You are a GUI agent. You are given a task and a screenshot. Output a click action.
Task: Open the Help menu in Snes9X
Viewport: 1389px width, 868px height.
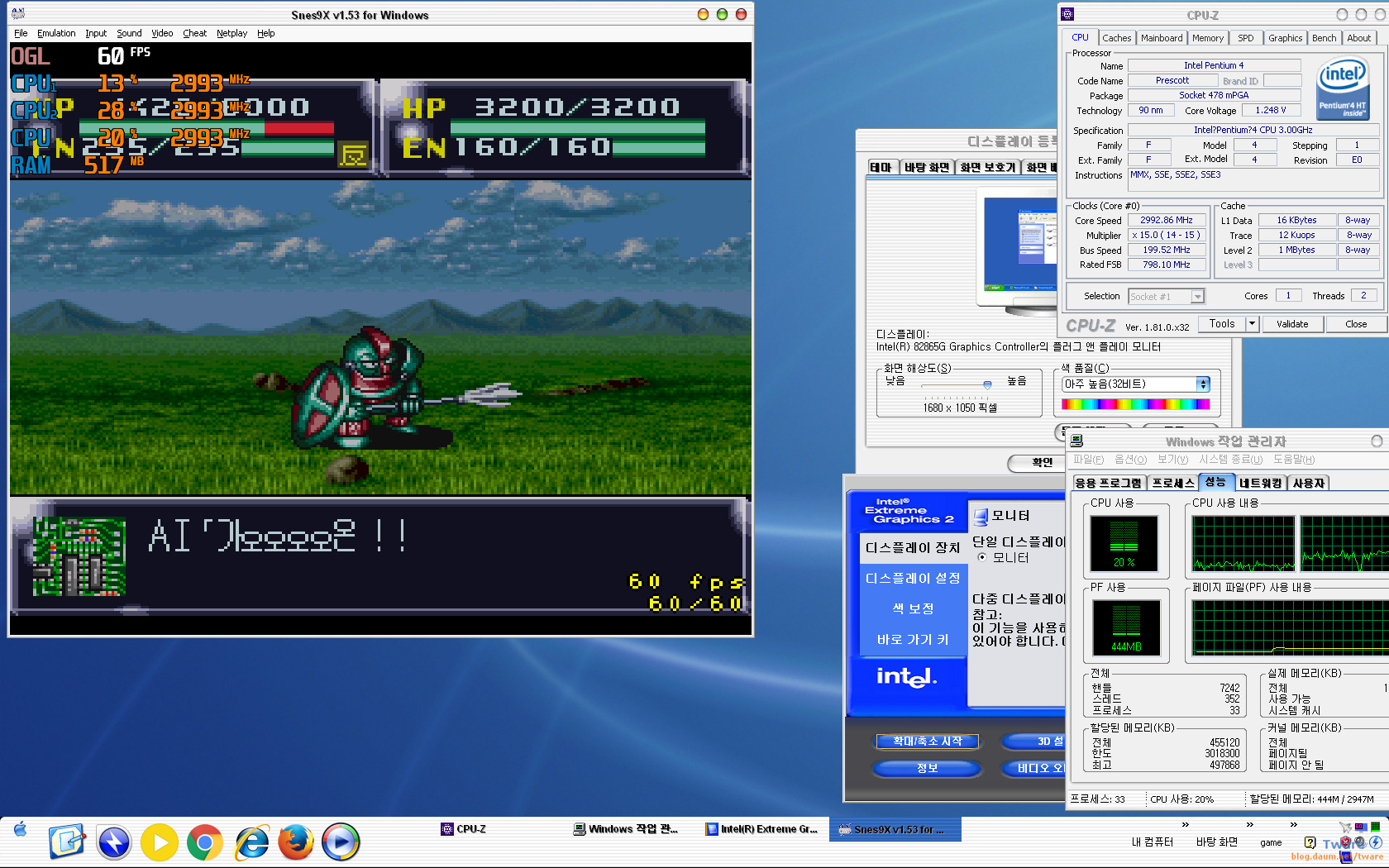[265, 33]
